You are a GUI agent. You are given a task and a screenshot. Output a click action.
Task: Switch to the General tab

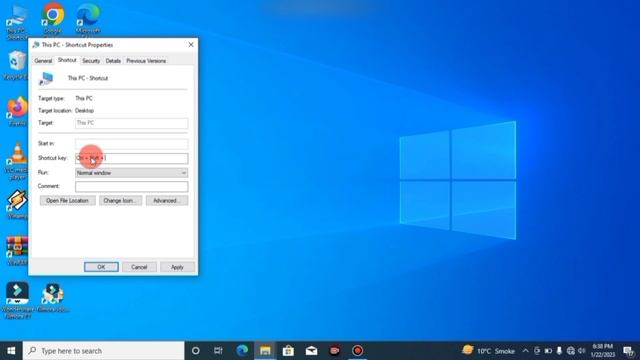pos(43,61)
